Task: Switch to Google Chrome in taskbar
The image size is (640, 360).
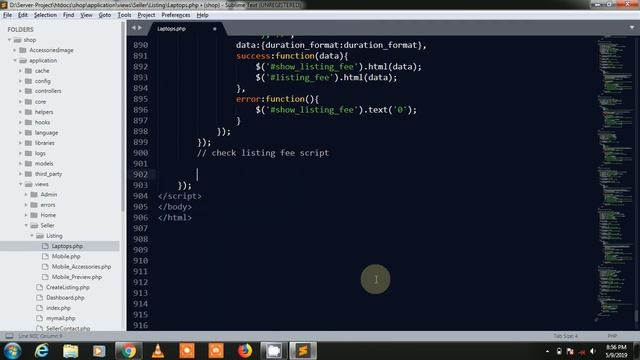Action: pos(128,351)
